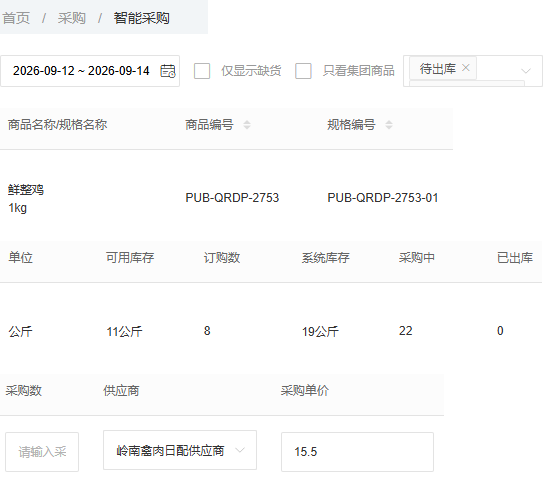Sort by 商品编号 using sort arrows
Viewport: 546px width, 489px height.
click(247, 125)
